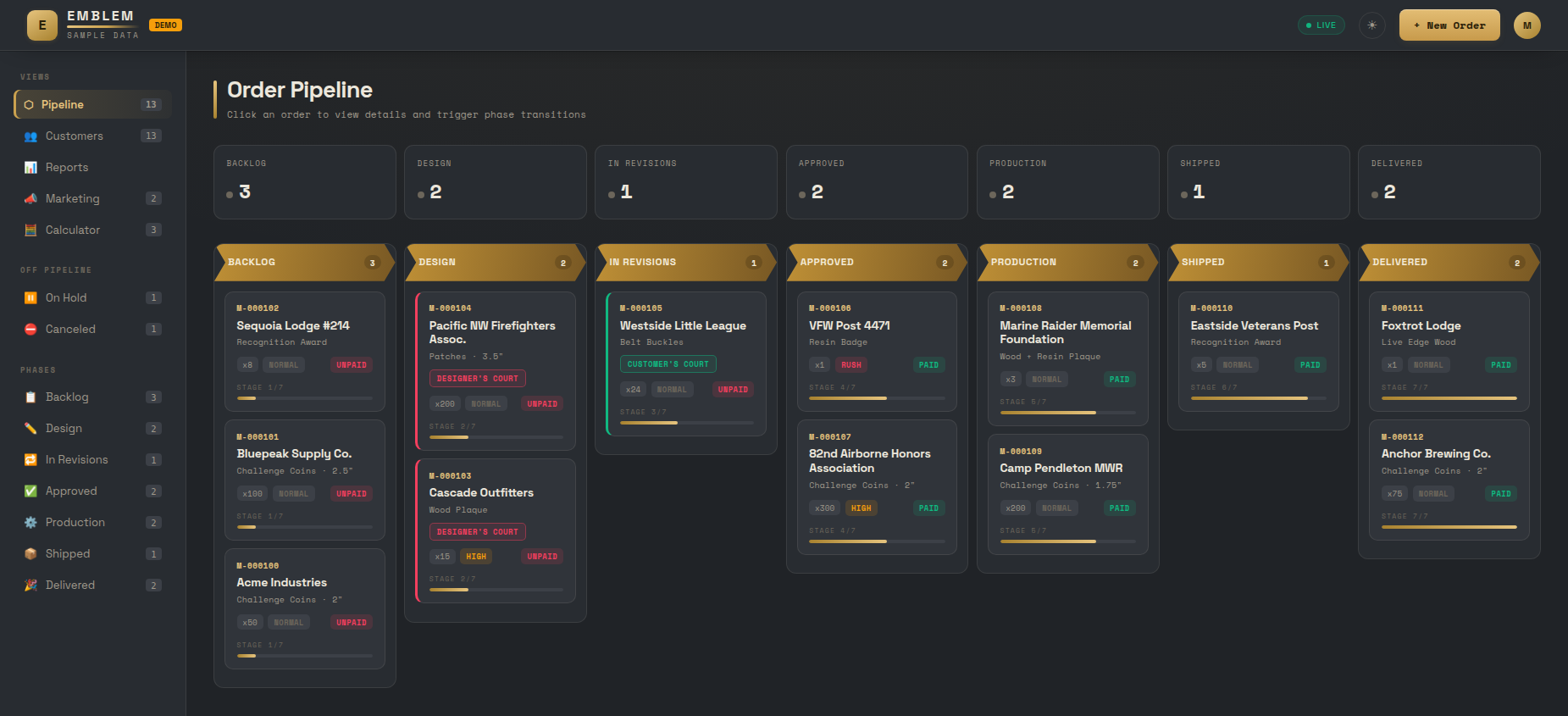Click the Shipped column header banner

[1259, 263]
